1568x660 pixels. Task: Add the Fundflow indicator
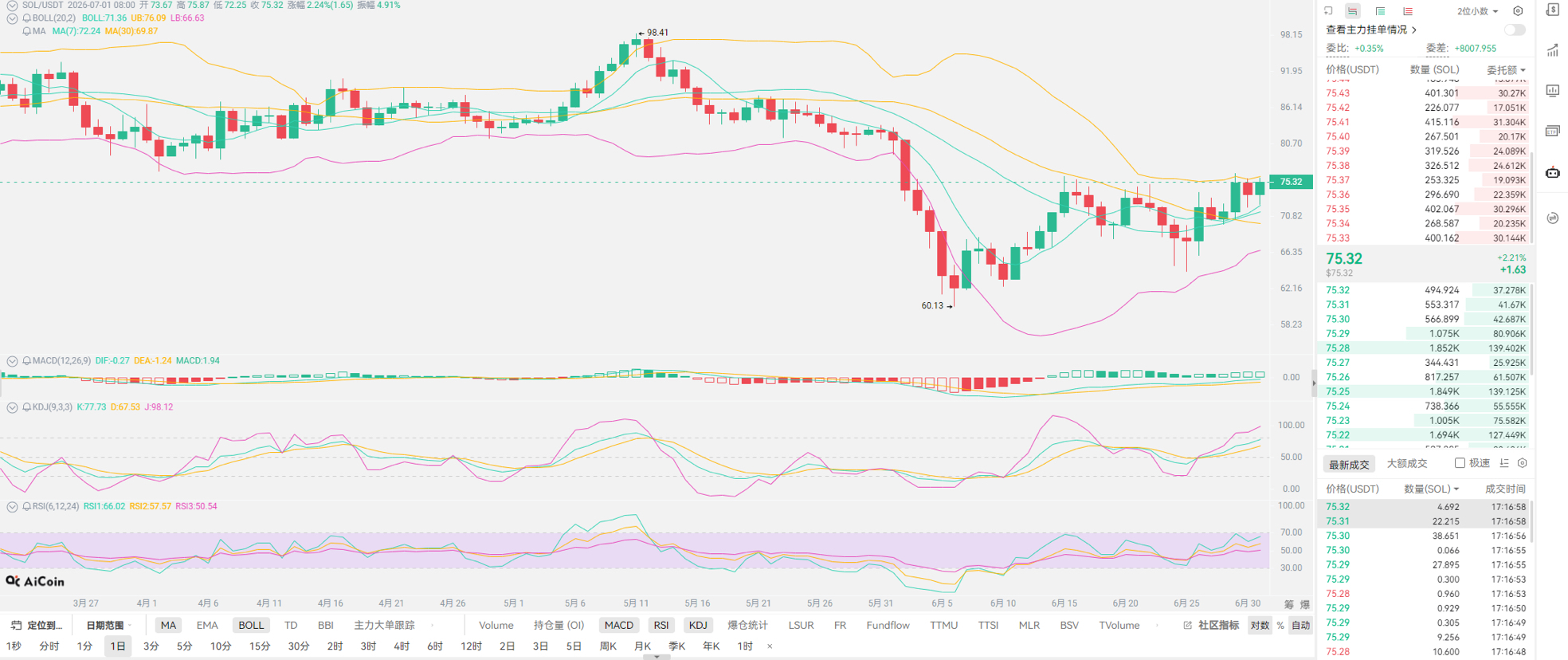pos(888,626)
